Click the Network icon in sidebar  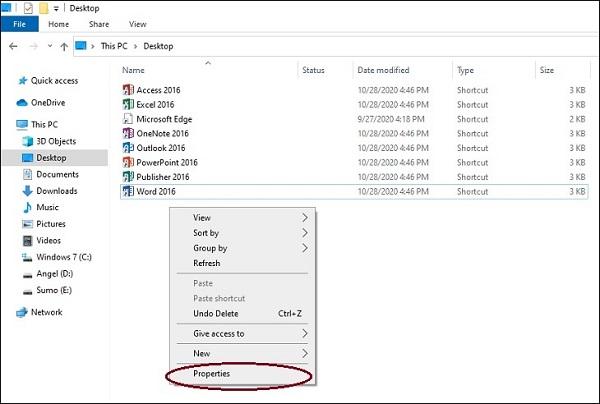click(22, 313)
